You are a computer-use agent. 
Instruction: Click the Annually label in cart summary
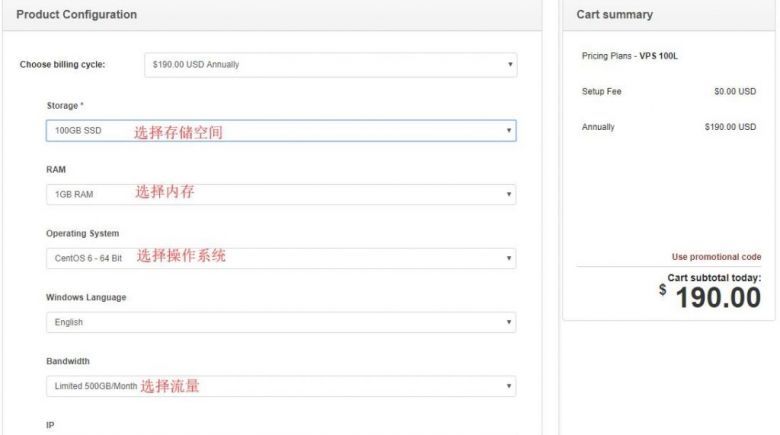tap(598, 127)
